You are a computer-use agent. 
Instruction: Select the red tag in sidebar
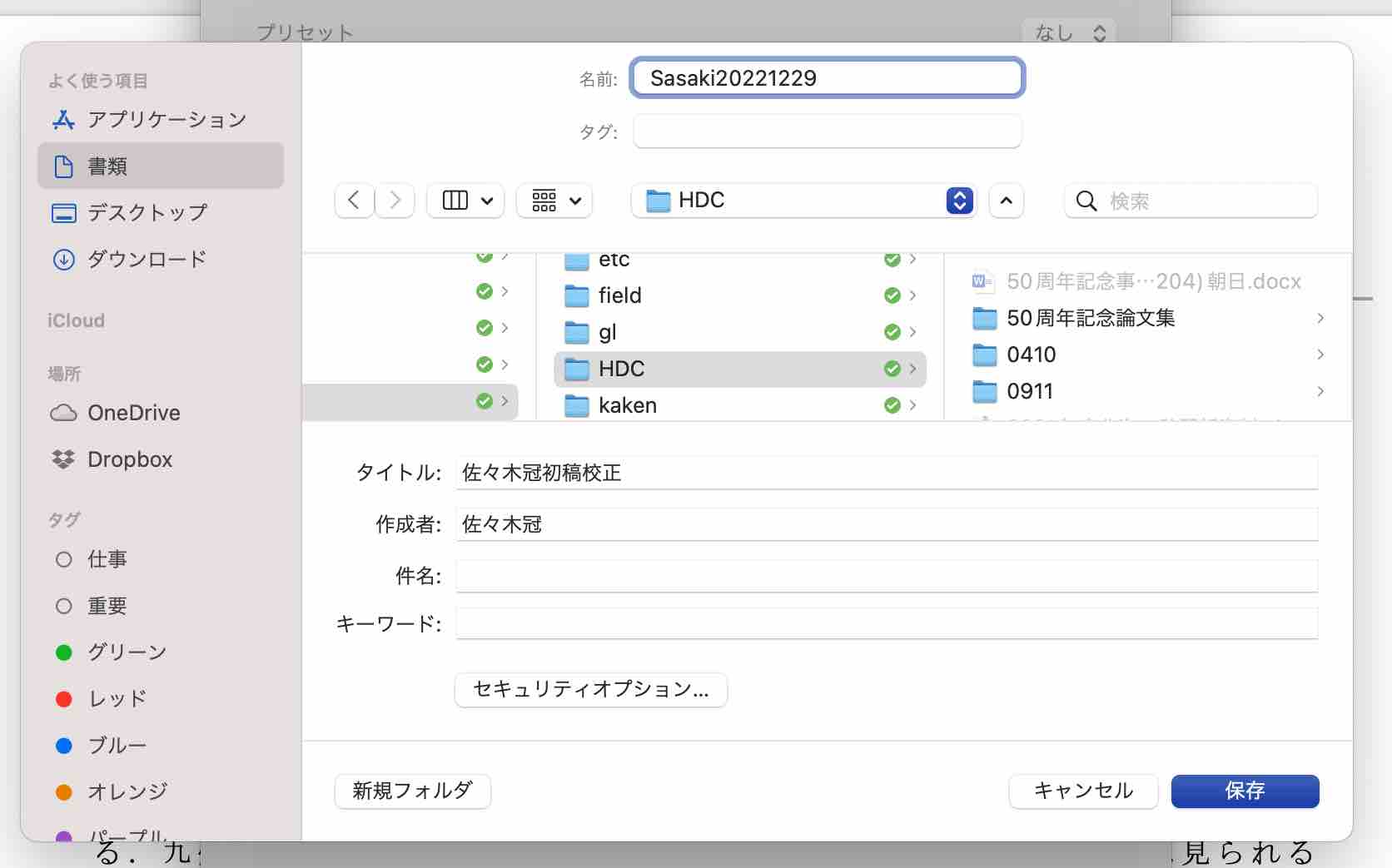pyautogui.click(x=117, y=699)
